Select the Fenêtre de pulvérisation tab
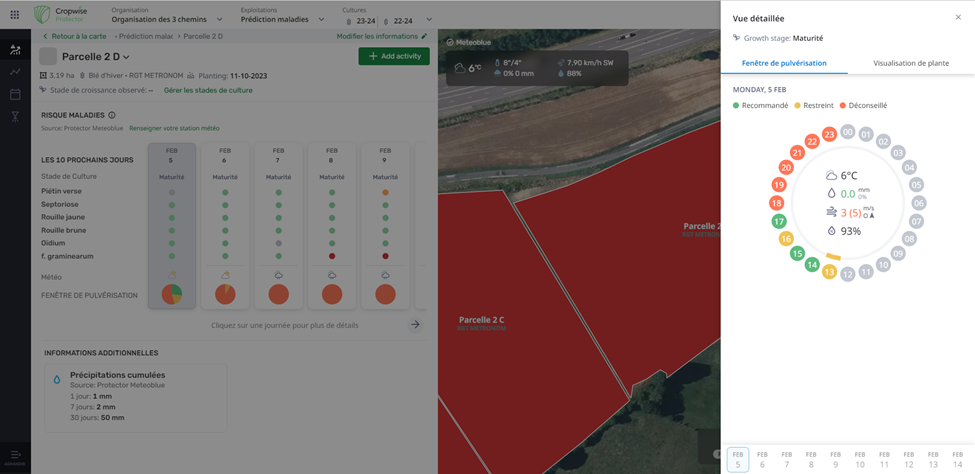The image size is (975, 474). (x=784, y=63)
